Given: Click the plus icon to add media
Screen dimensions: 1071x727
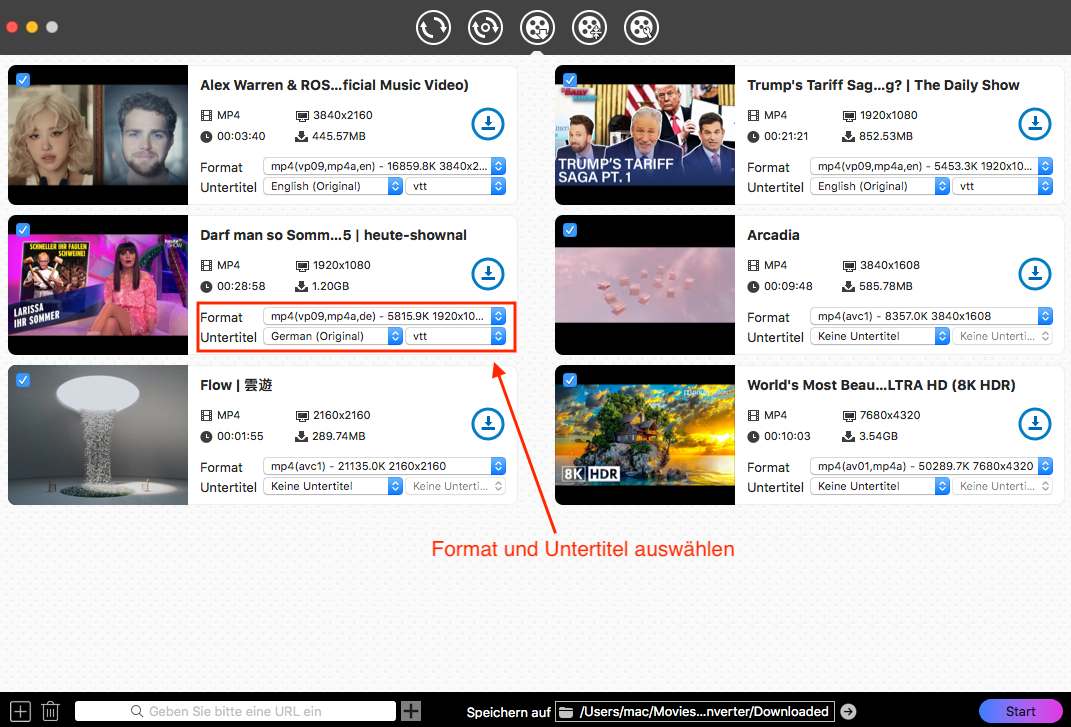Looking at the screenshot, I should pos(18,711).
